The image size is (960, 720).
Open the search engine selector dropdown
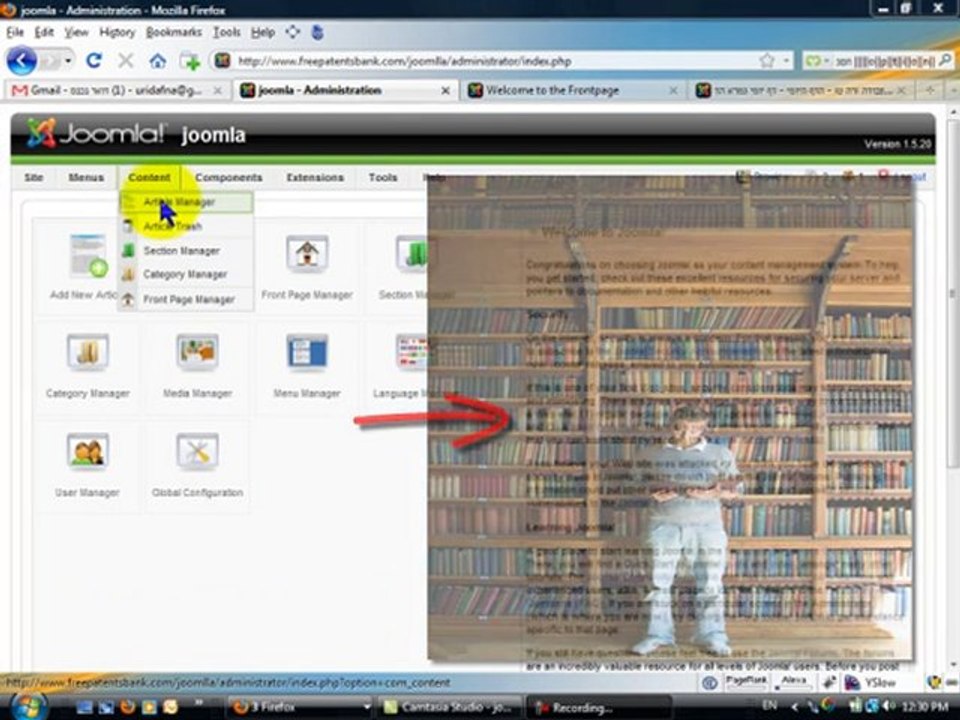[x=818, y=61]
